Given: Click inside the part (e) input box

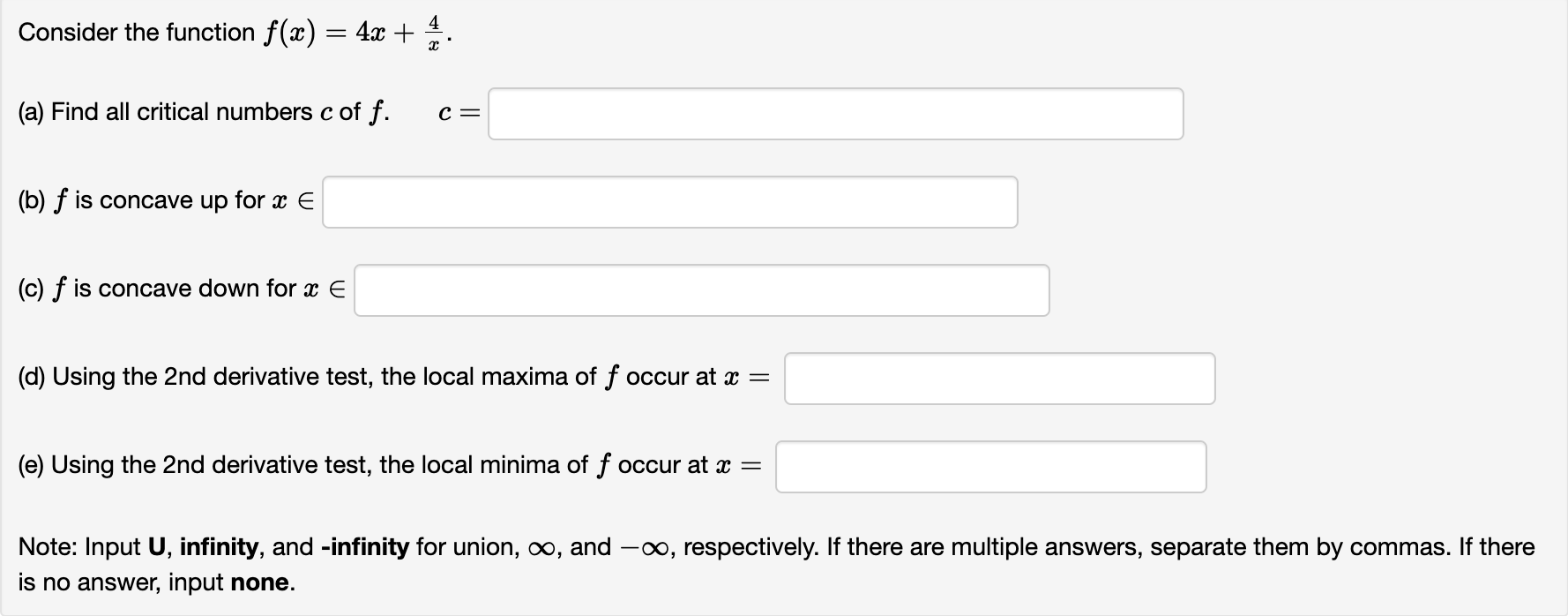Looking at the screenshot, I should 990,466.
